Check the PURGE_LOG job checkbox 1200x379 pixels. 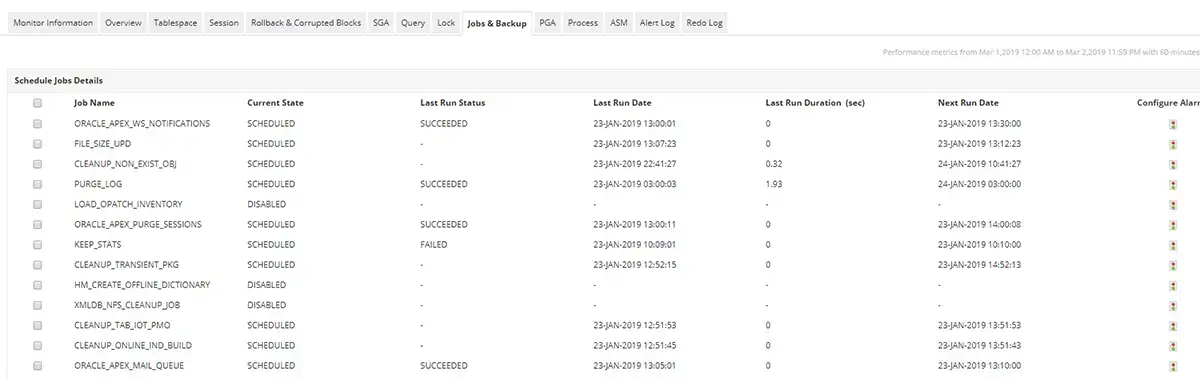[37, 184]
